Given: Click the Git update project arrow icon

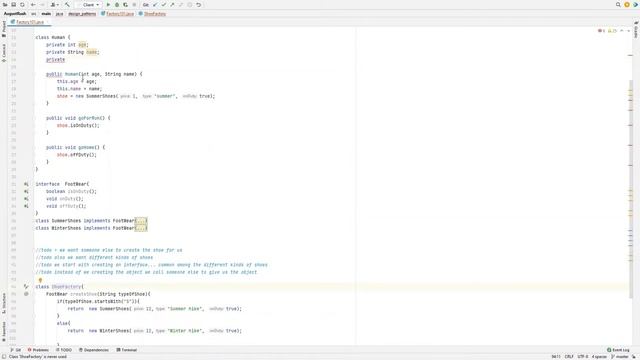Looking at the screenshot, I should click(155, 4).
